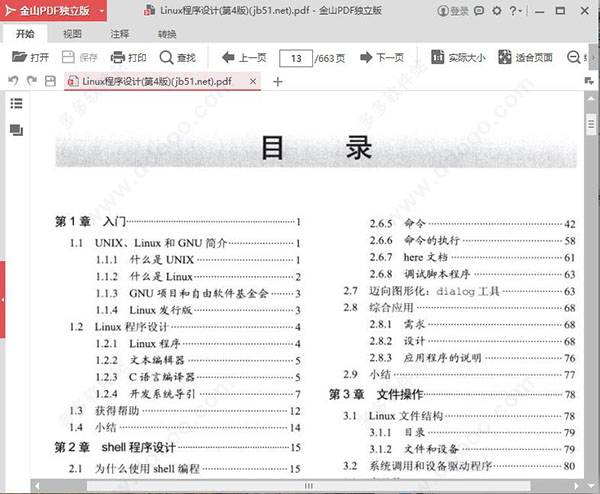Click the vertical scrollbar thumb
The height and width of the screenshot is (494, 600).
591,124
